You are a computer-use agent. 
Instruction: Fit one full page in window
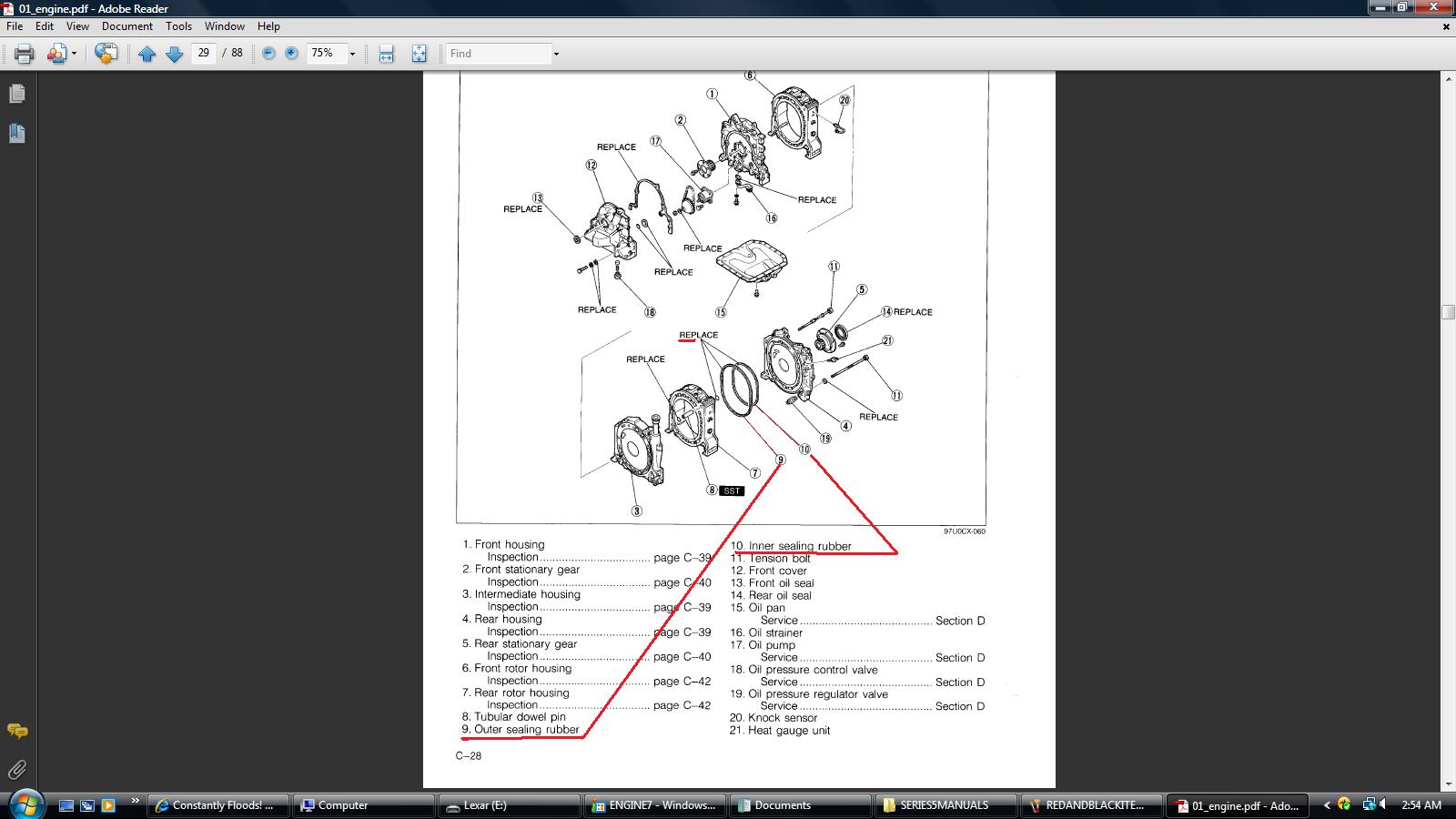[x=419, y=54]
